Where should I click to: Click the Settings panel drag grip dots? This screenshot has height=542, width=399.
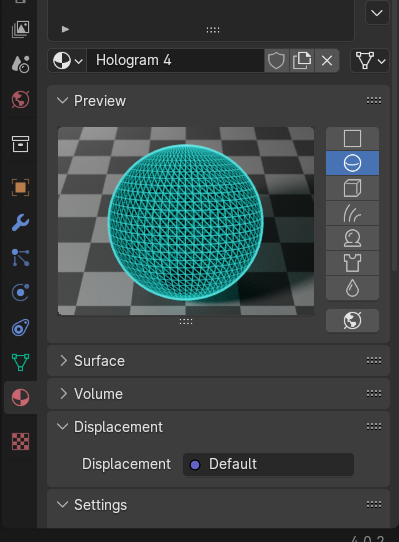[374, 505]
